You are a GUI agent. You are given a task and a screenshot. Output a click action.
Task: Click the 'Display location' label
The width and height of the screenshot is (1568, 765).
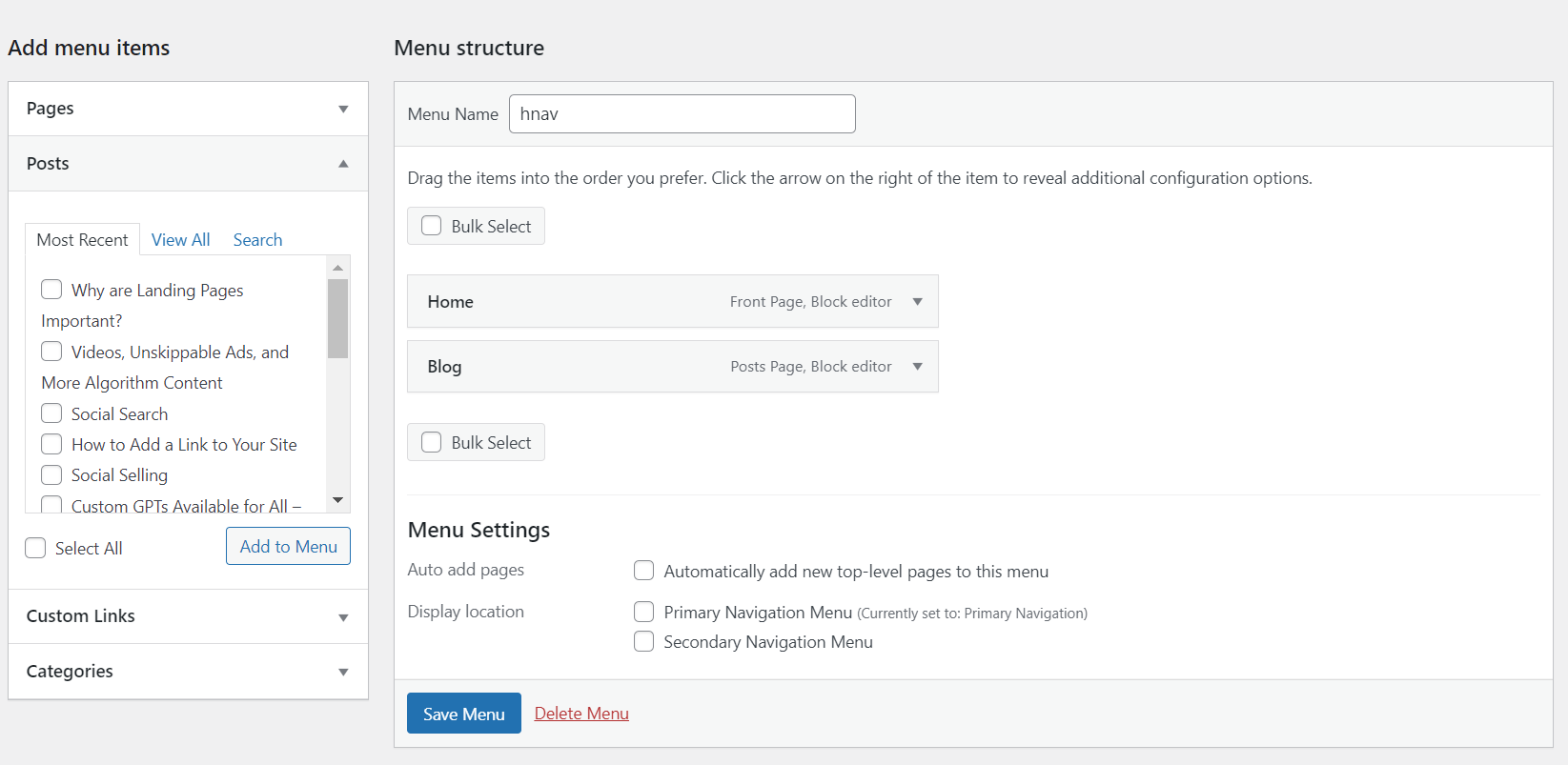(465, 612)
